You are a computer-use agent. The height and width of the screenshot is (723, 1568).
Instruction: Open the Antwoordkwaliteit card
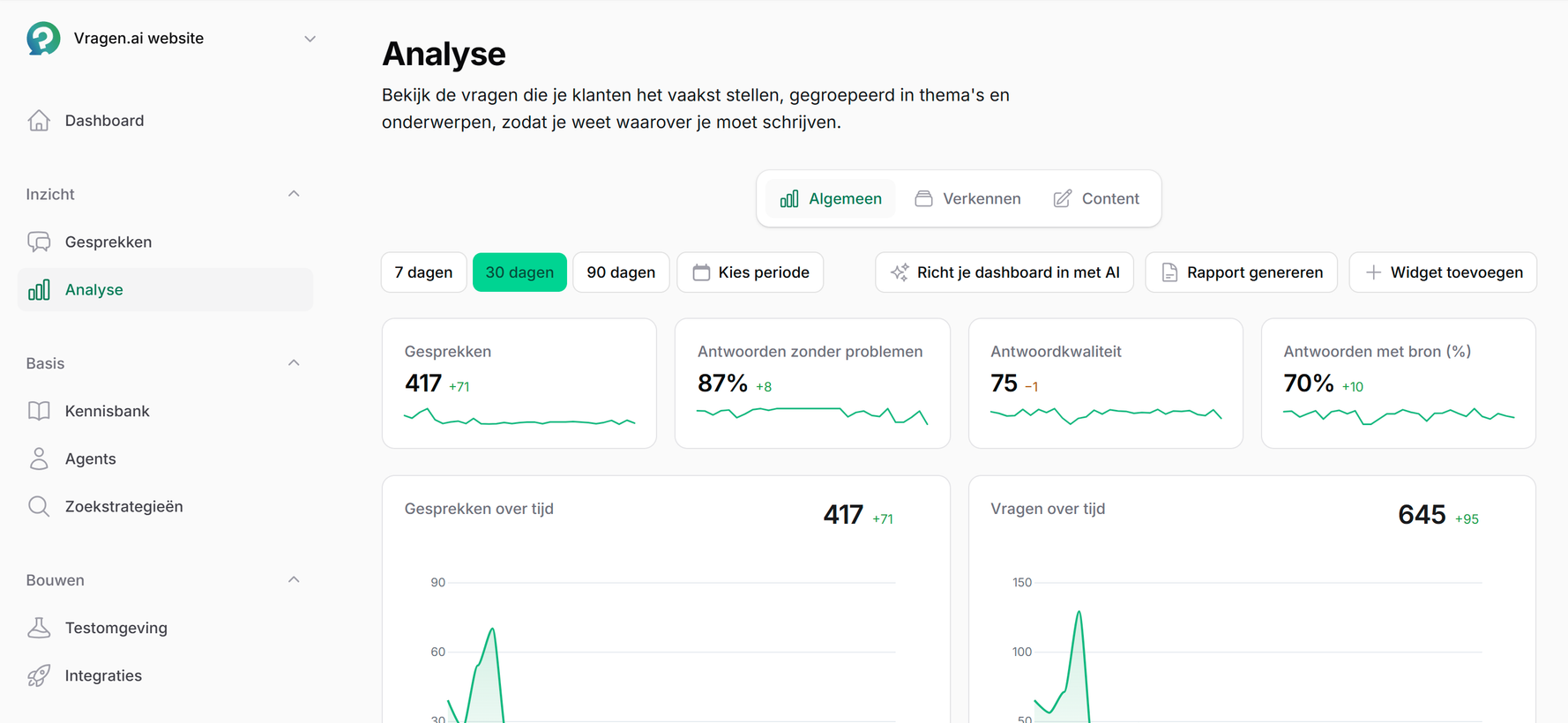coord(1106,384)
